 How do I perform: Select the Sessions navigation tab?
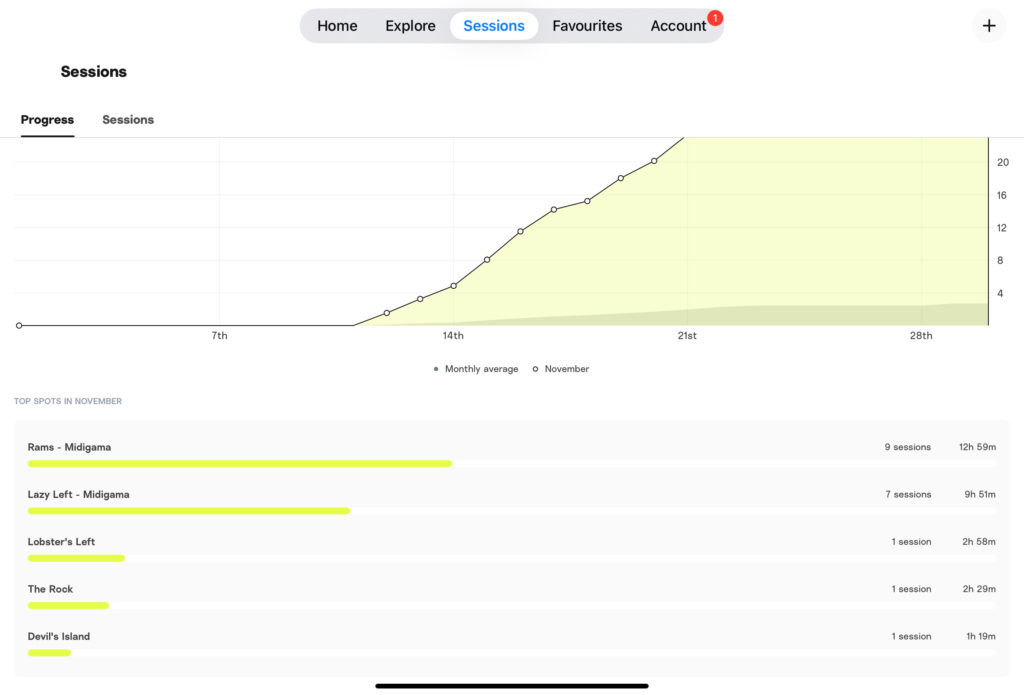(x=494, y=26)
